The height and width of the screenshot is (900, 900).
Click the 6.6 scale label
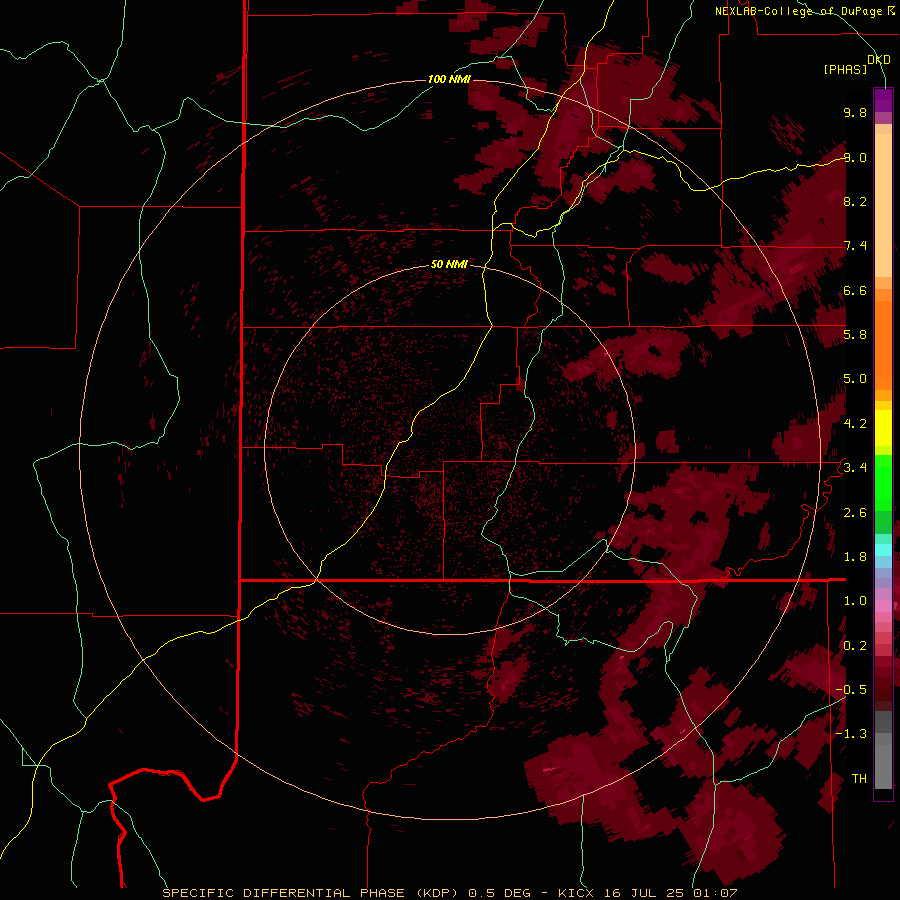pyautogui.click(x=855, y=290)
